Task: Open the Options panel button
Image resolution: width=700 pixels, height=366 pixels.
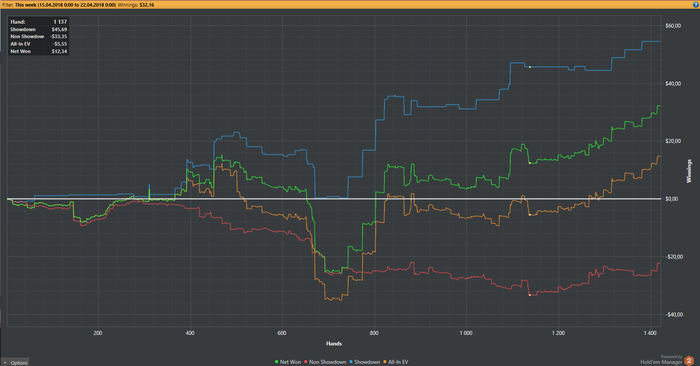Action: point(16,362)
